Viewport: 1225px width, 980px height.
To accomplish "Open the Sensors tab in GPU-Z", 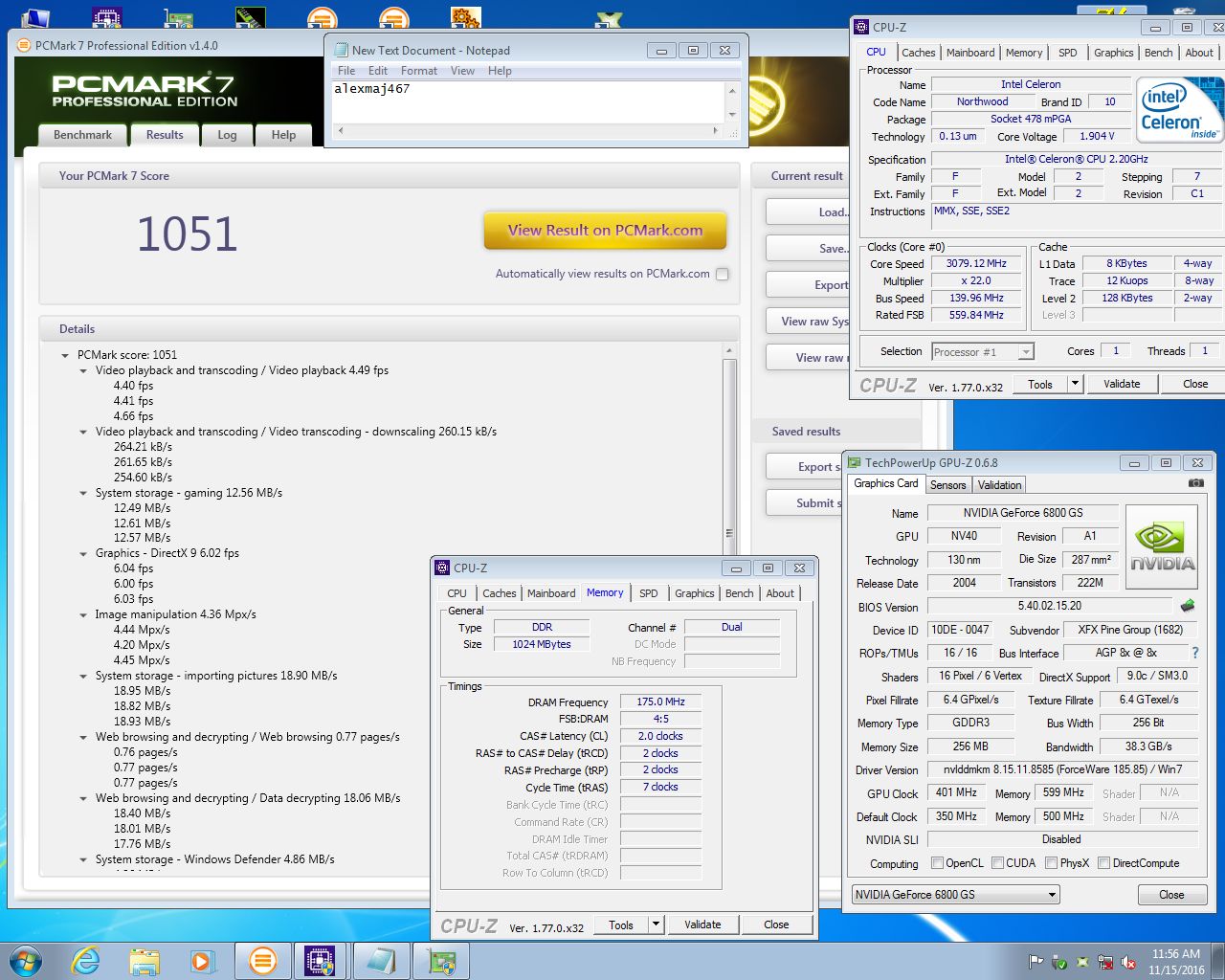I will point(947,485).
